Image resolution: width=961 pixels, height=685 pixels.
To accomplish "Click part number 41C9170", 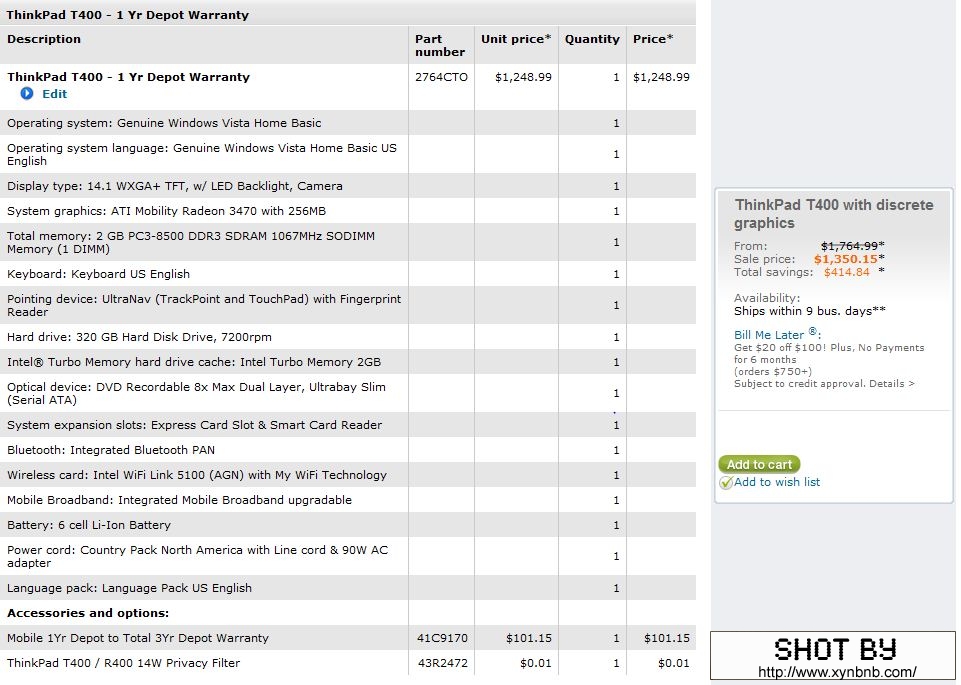I will tap(441, 638).
